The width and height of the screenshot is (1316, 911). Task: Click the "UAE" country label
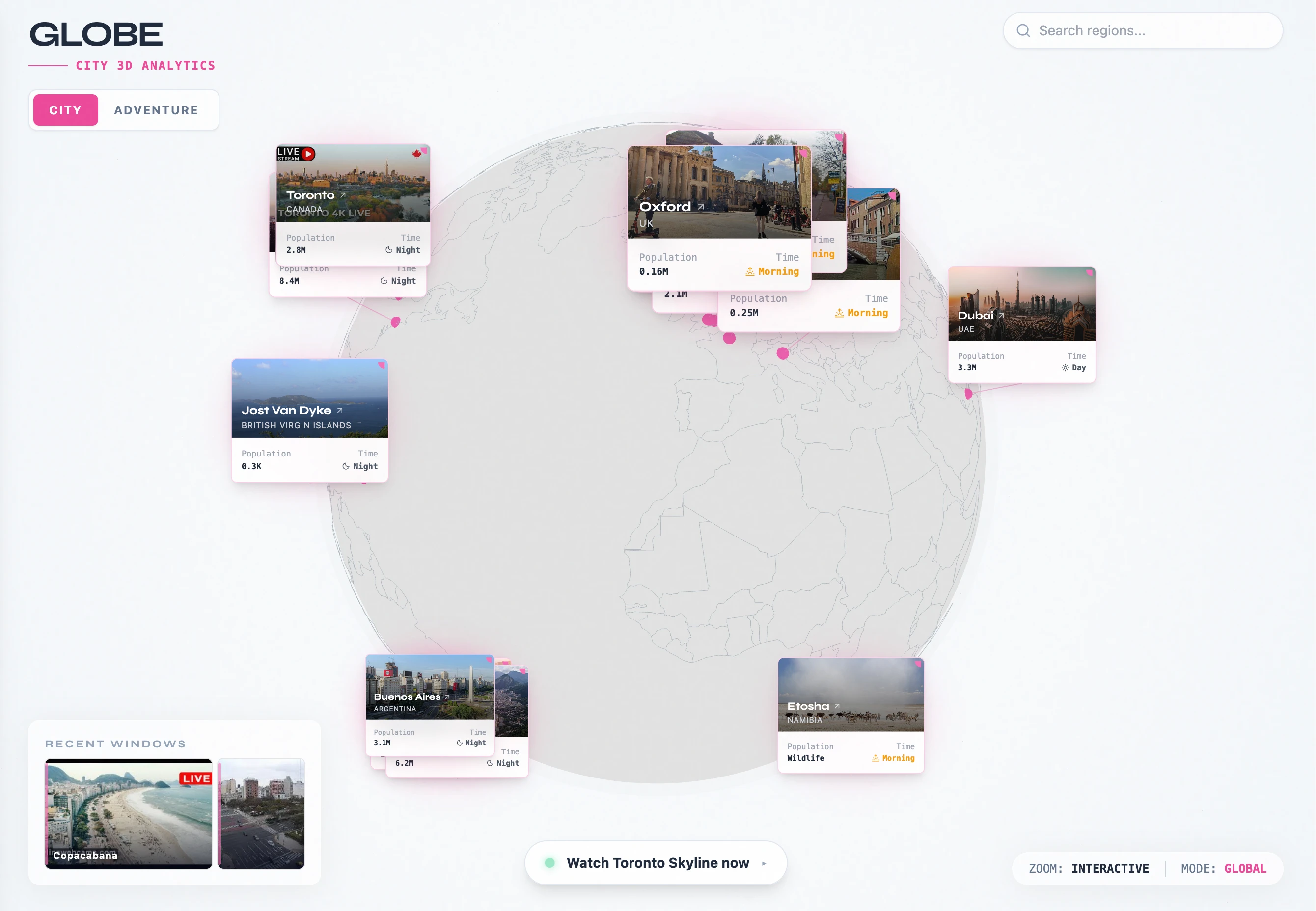tap(965, 329)
